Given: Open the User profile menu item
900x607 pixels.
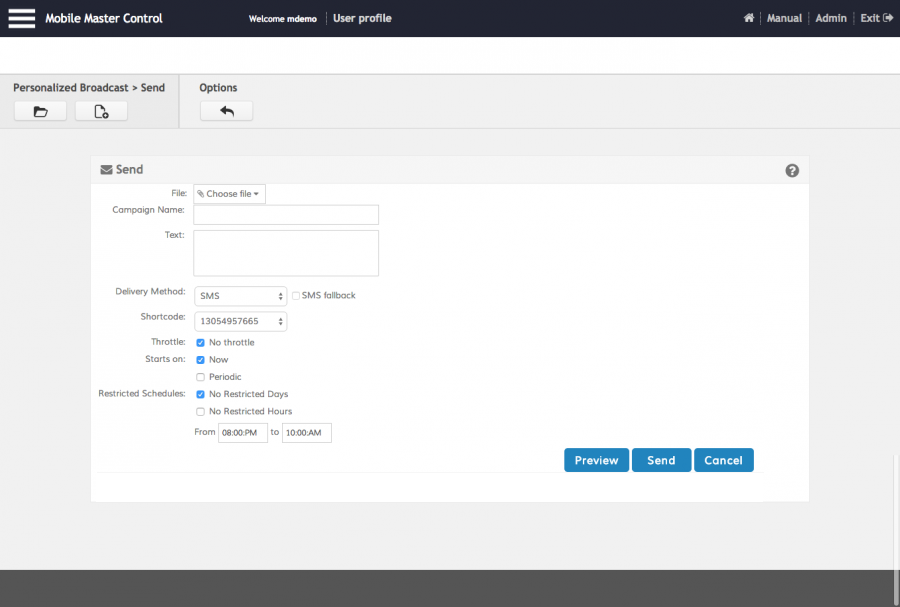Looking at the screenshot, I should (362, 18).
